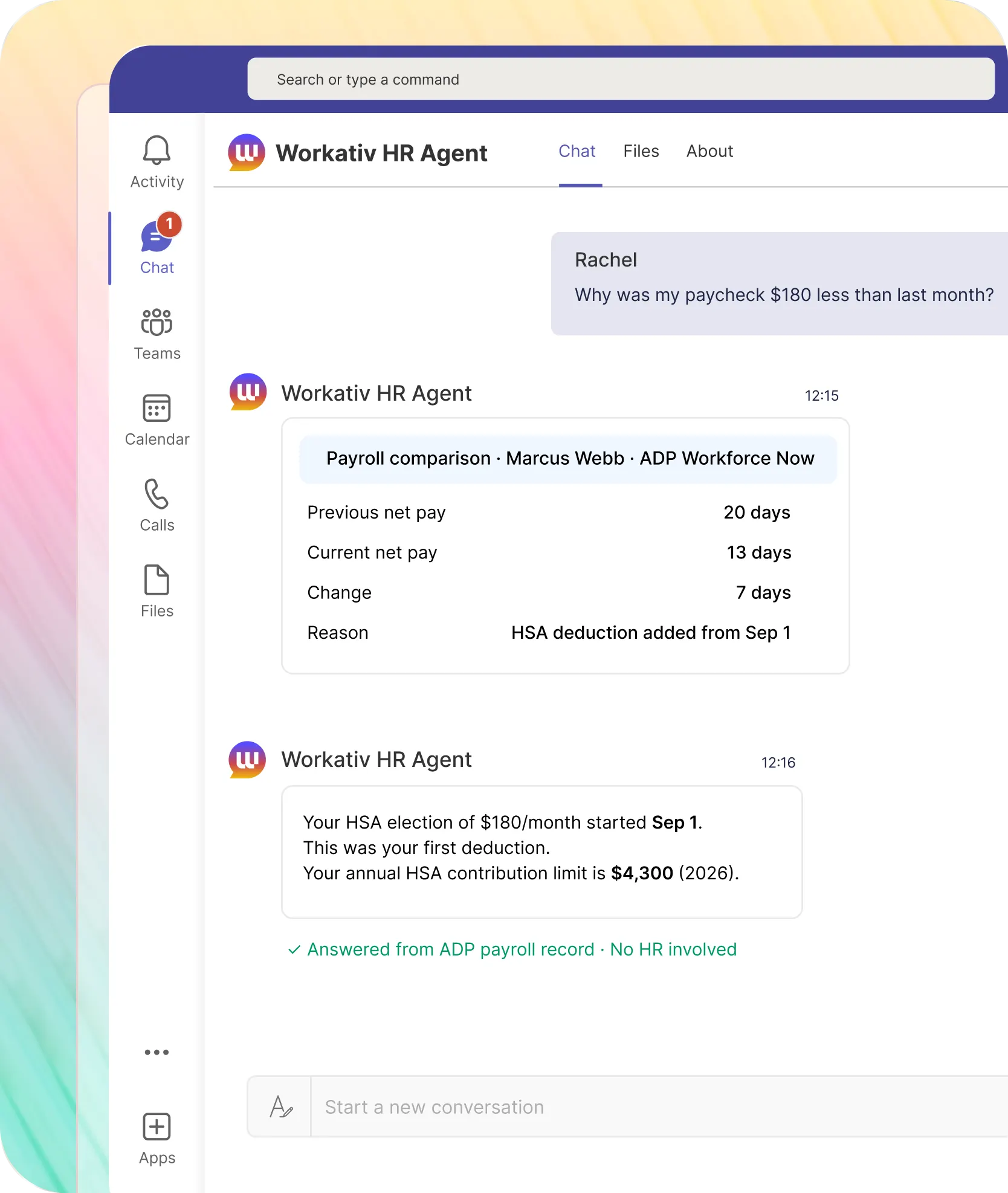The height and width of the screenshot is (1193, 1008).
Task: Click 'HSA deduction added from Sep 1'
Action: coord(651,633)
